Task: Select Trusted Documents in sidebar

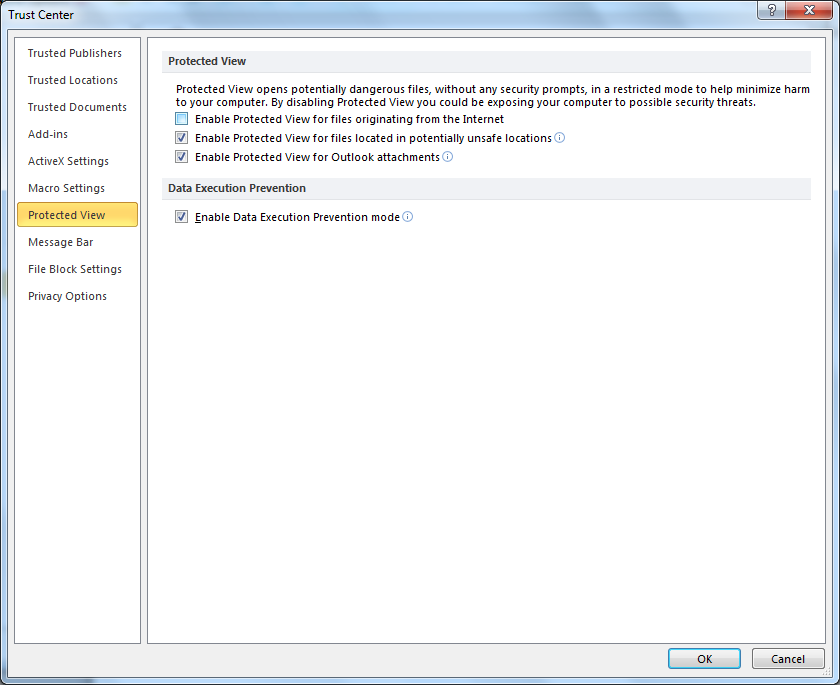Action: [77, 107]
